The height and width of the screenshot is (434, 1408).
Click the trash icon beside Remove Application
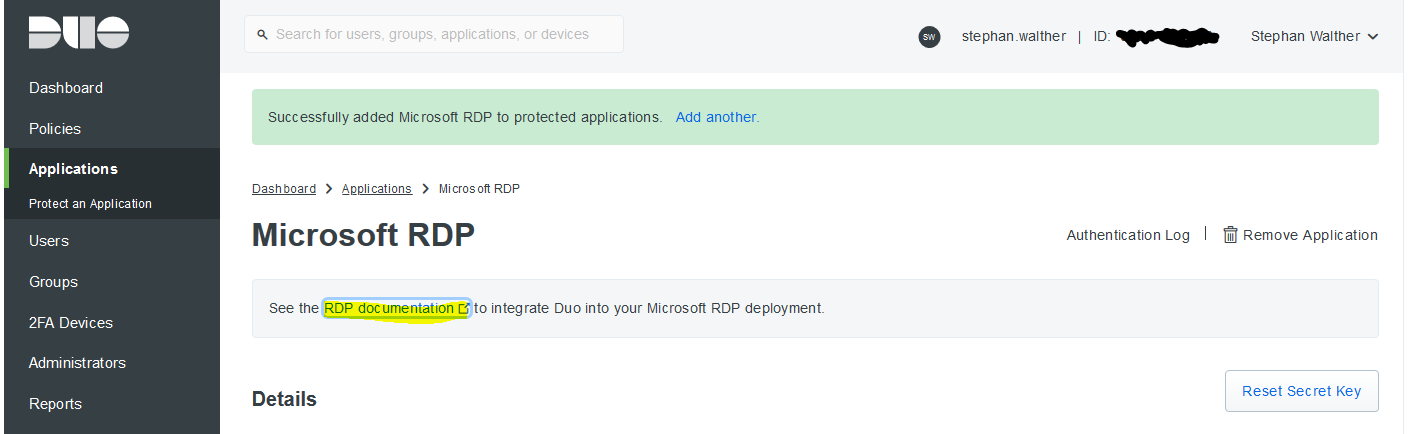coord(1231,235)
